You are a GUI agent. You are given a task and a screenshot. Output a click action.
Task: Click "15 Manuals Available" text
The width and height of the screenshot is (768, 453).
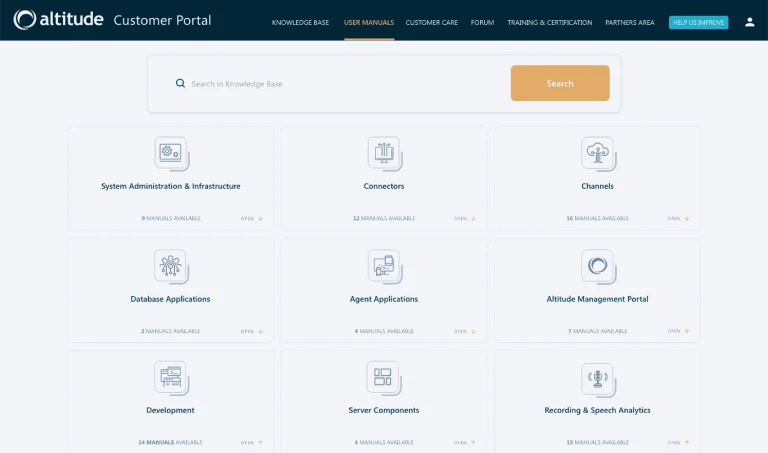coord(598,443)
